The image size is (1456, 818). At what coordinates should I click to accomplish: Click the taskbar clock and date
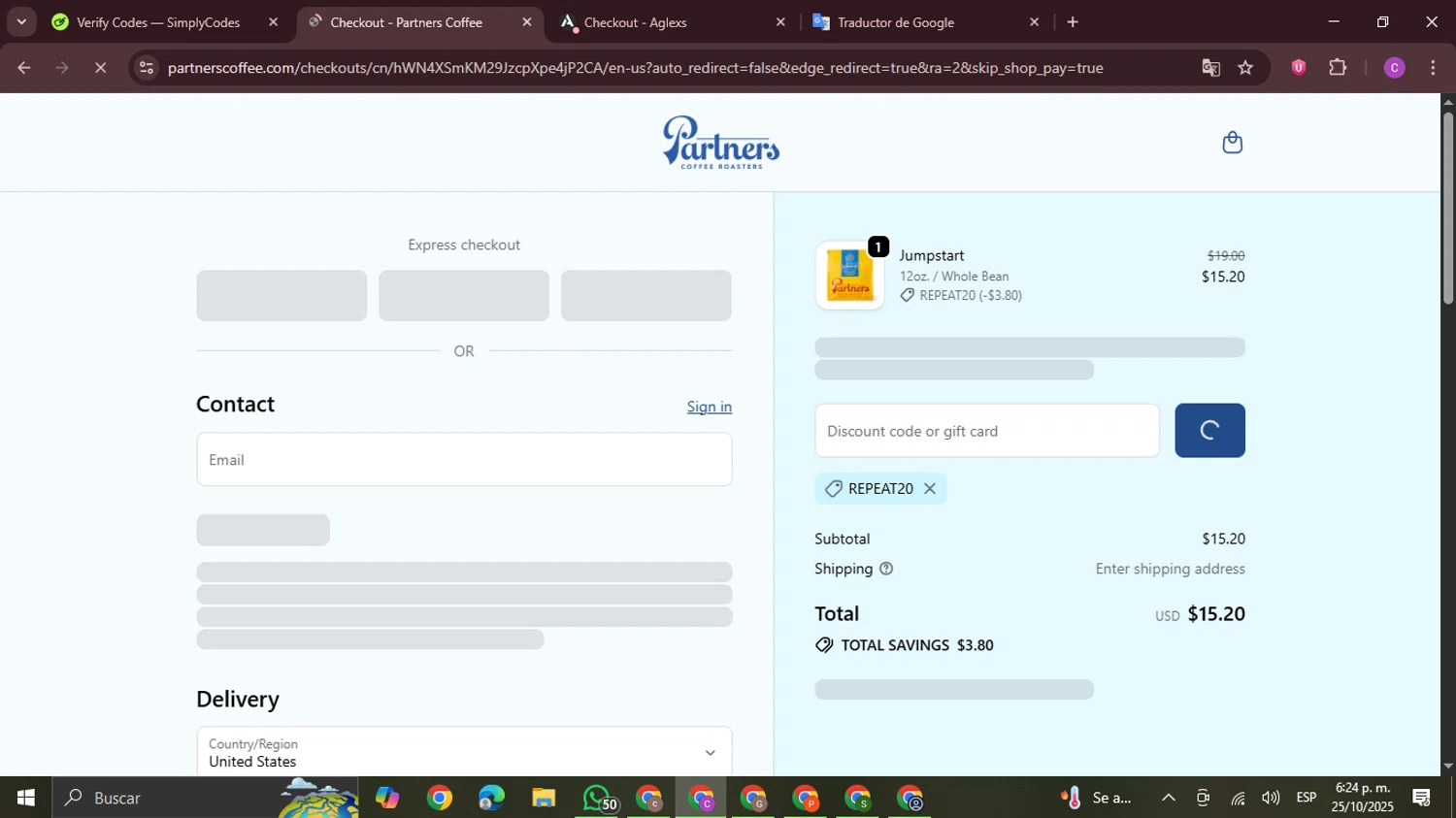1363,798
